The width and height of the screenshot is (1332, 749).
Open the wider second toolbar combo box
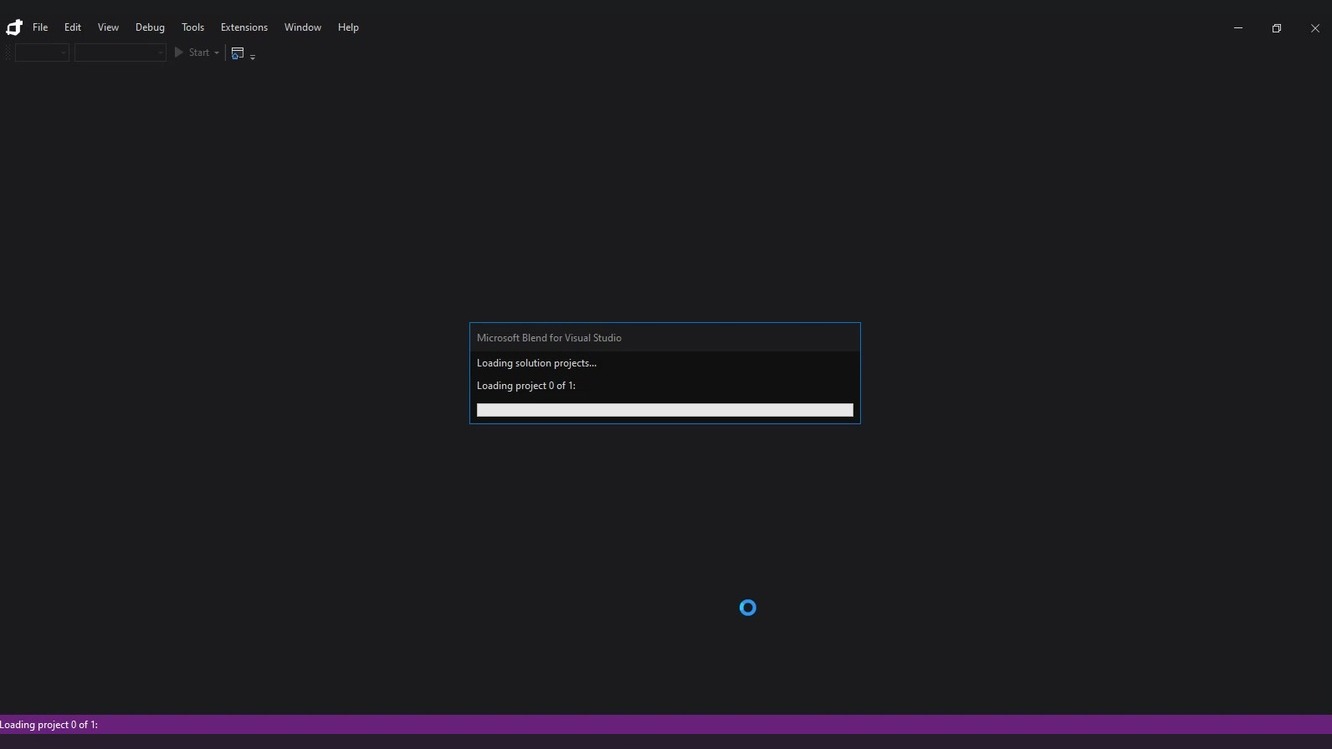(x=120, y=53)
